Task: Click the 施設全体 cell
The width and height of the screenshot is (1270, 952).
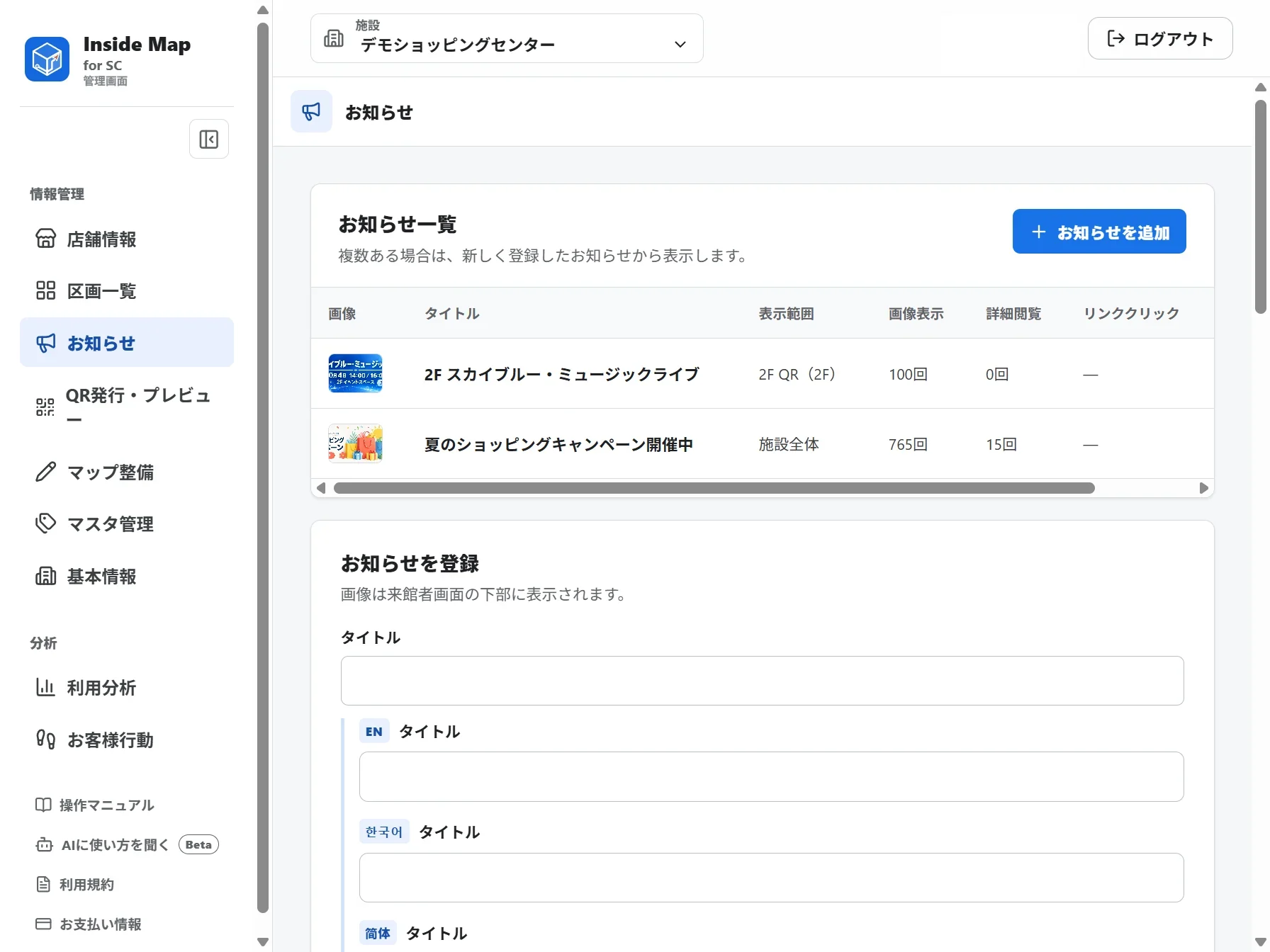Action: pos(789,444)
